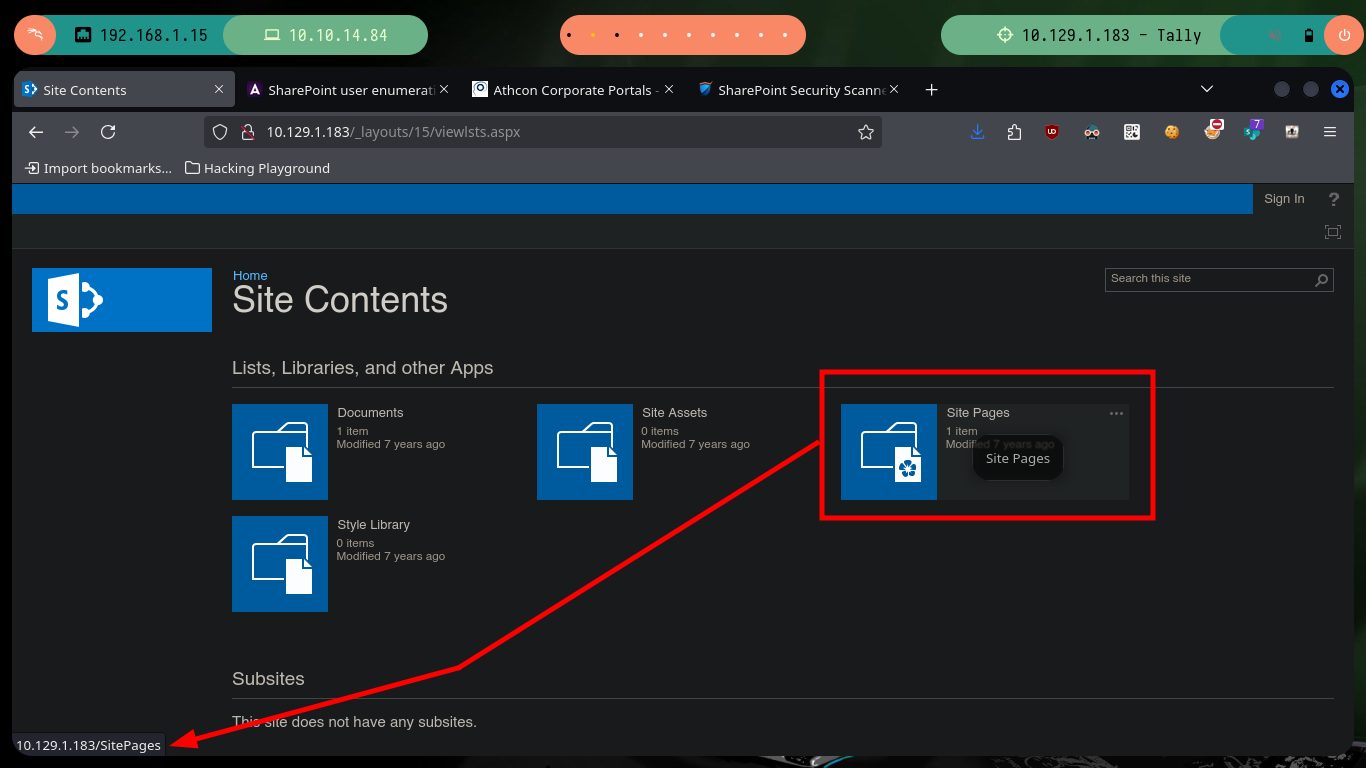Open the Firefox hamburger application menu
The width and height of the screenshot is (1366, 768).
tap(1330, 132)
